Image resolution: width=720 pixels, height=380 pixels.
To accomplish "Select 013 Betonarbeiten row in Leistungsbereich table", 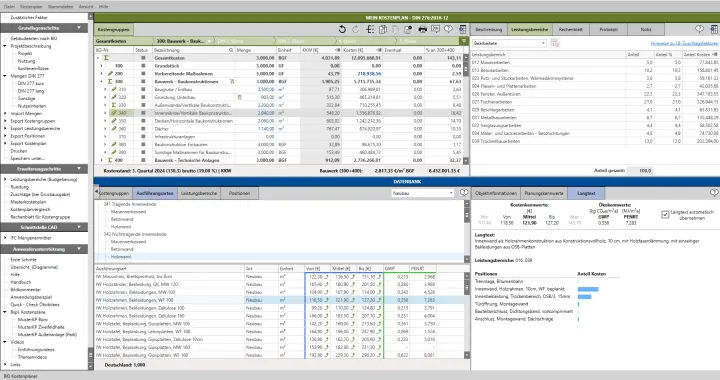I will [595, 70].
